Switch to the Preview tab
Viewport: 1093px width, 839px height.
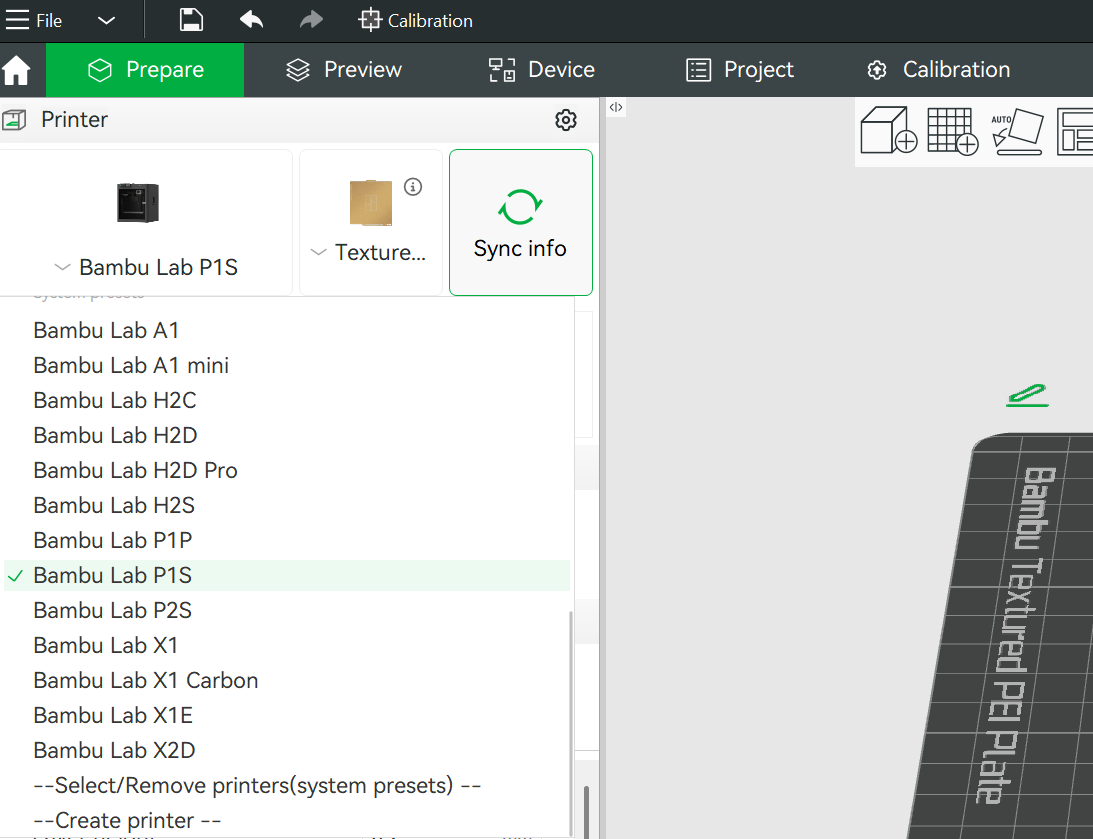click(344, 70)
